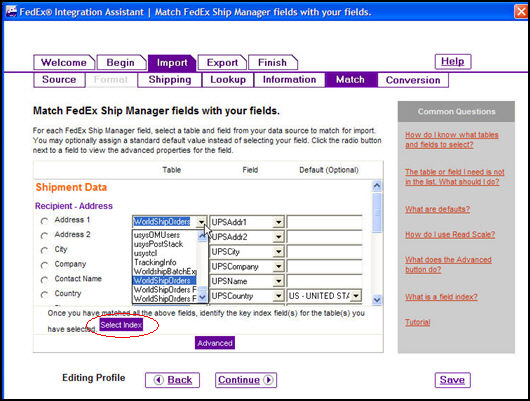
Task: Open the UPSAddr1 field dropdown
Action: tap(278, 222)
